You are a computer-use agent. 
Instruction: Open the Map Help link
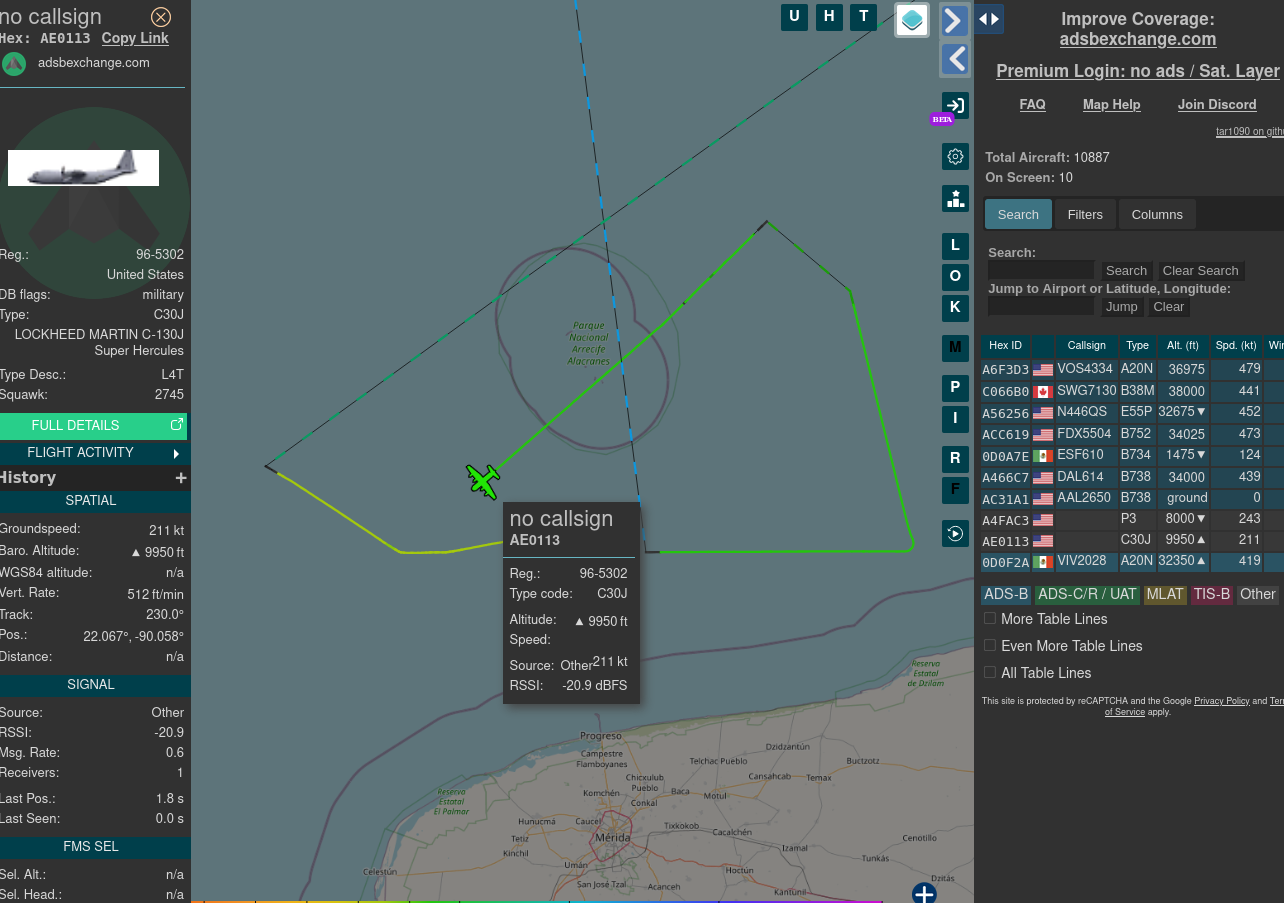(1111, 104)
